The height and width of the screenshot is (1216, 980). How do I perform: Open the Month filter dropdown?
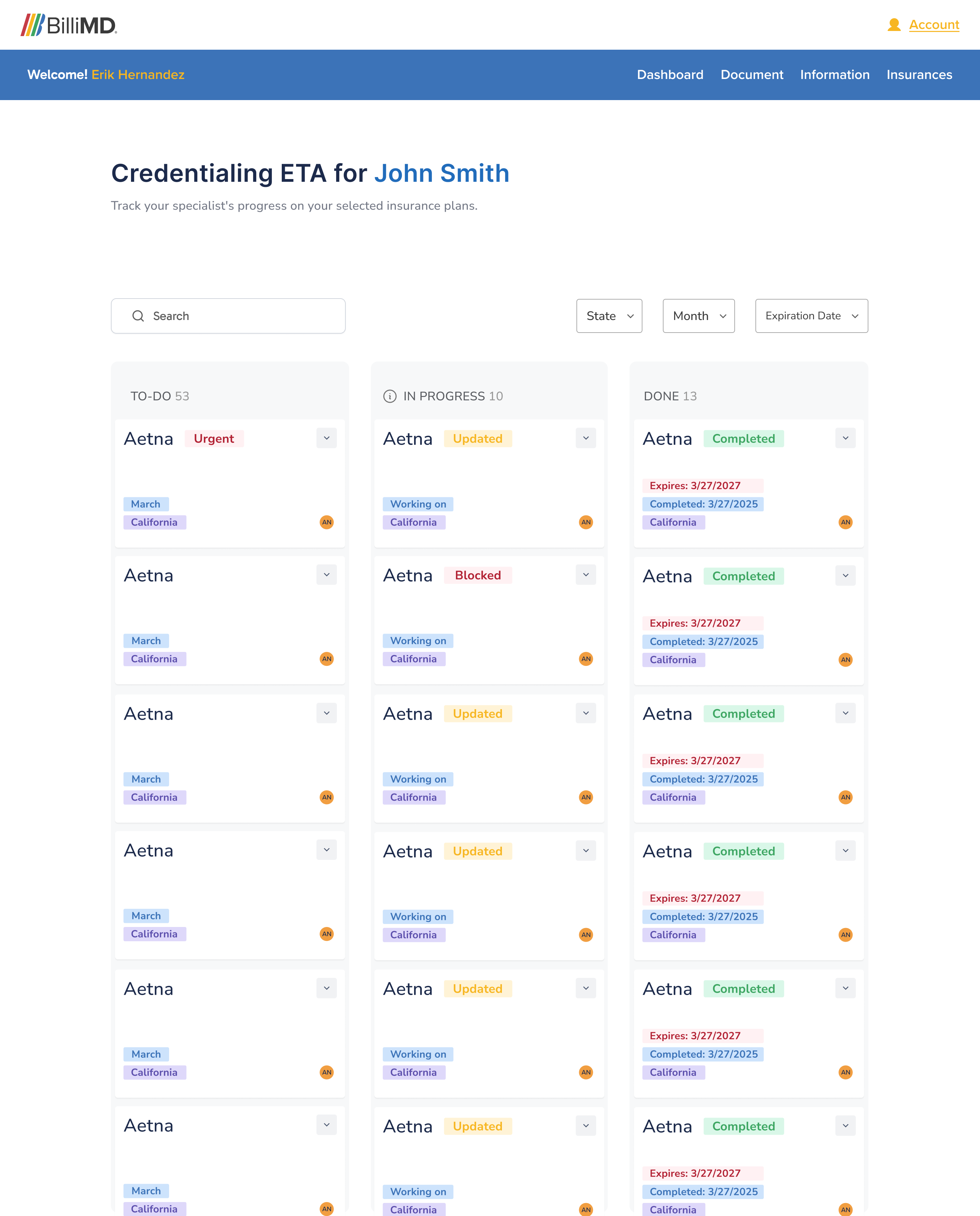698,316
